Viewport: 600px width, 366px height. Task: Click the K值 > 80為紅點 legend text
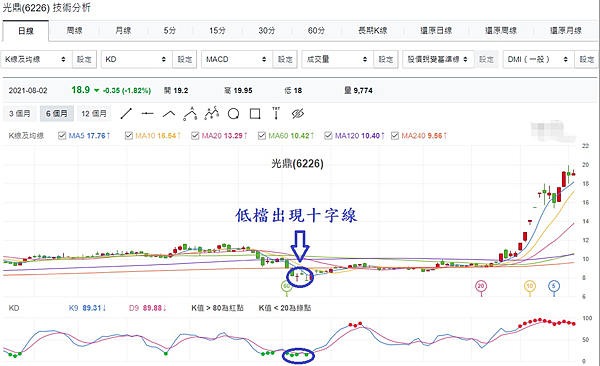point(217,308)
